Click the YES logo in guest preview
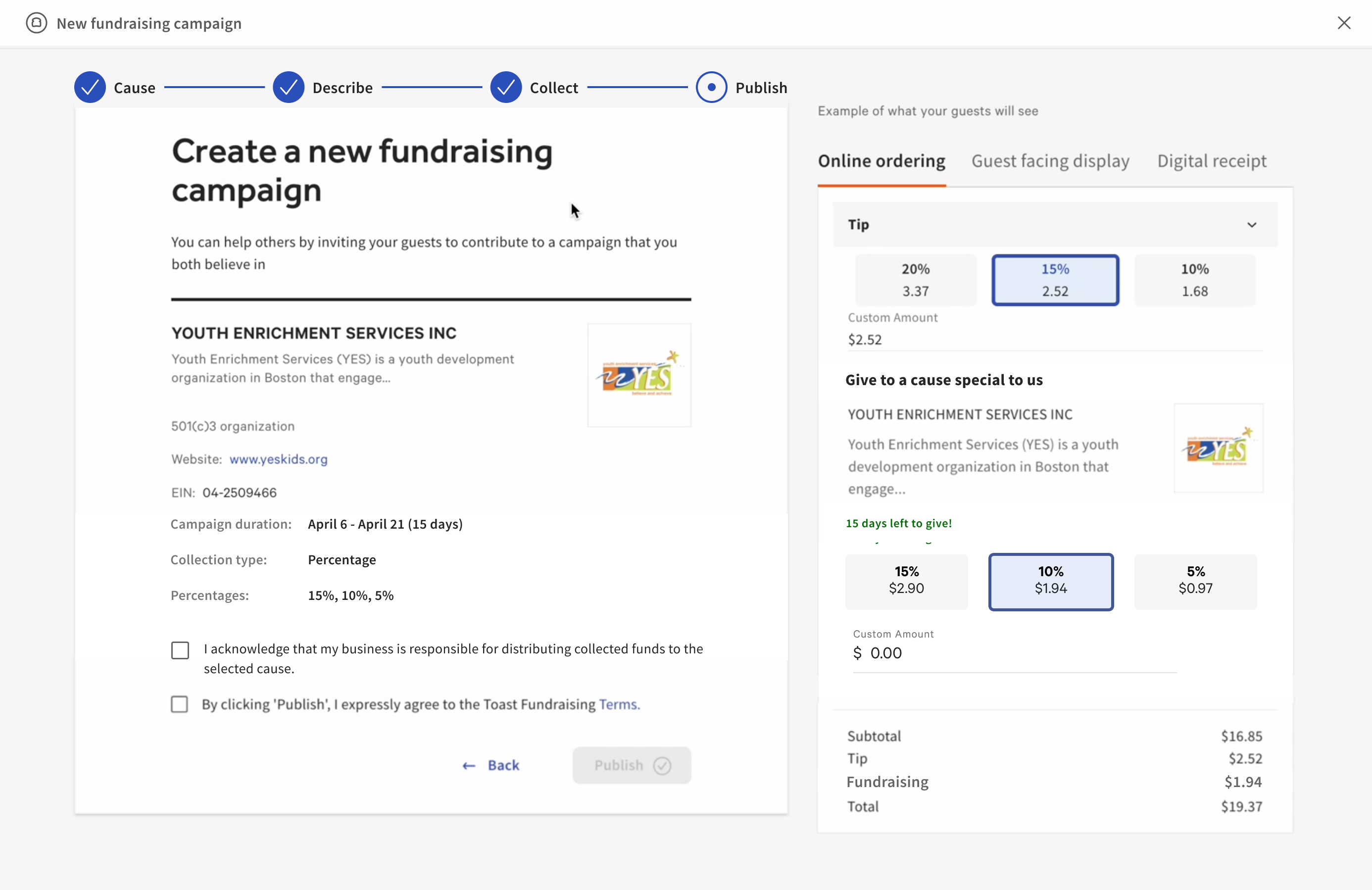The height and width of the screenshot is (890, 1372). (1218, 448)
